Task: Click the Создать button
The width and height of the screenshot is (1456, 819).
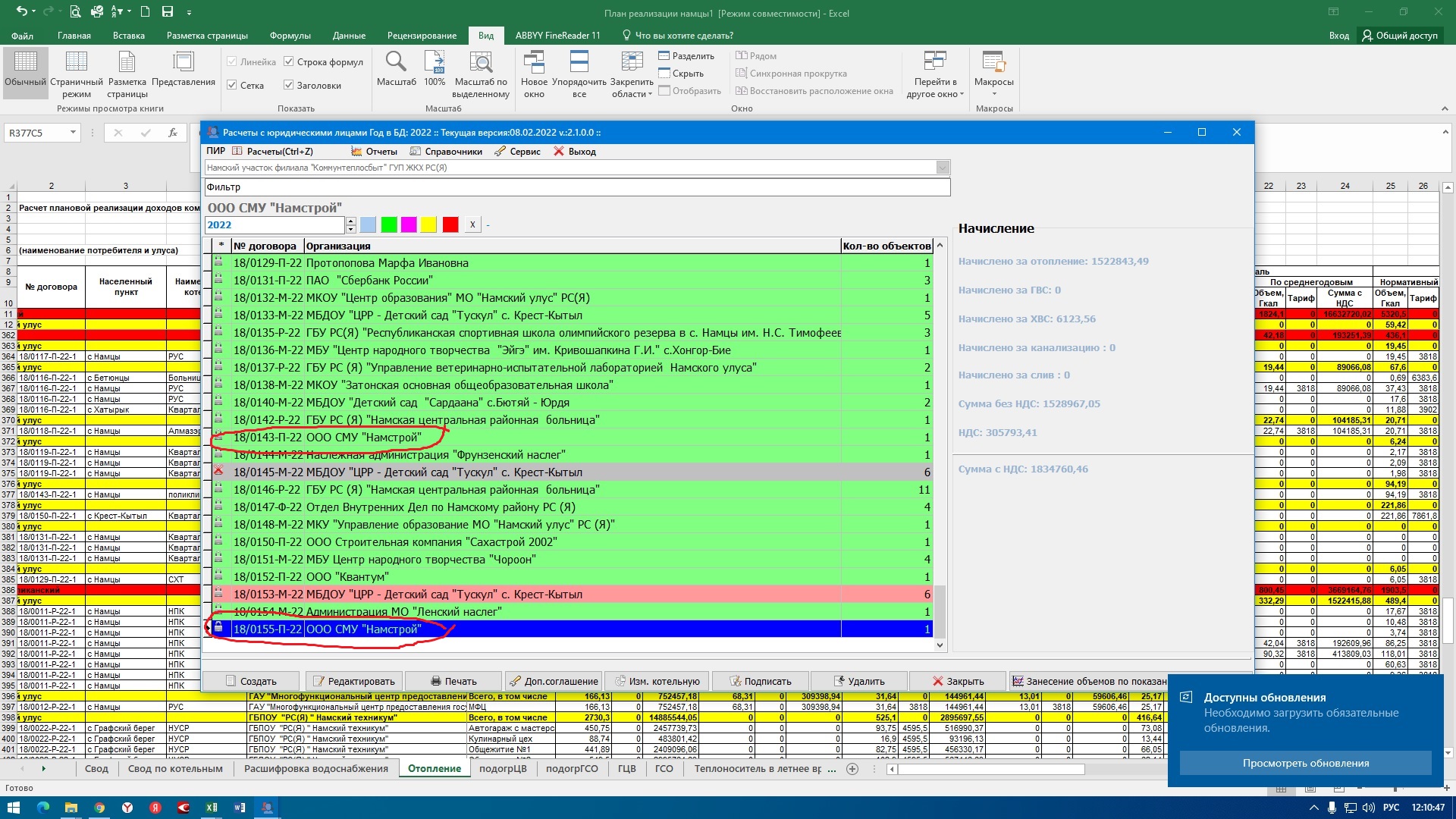Action: (251, 681)
